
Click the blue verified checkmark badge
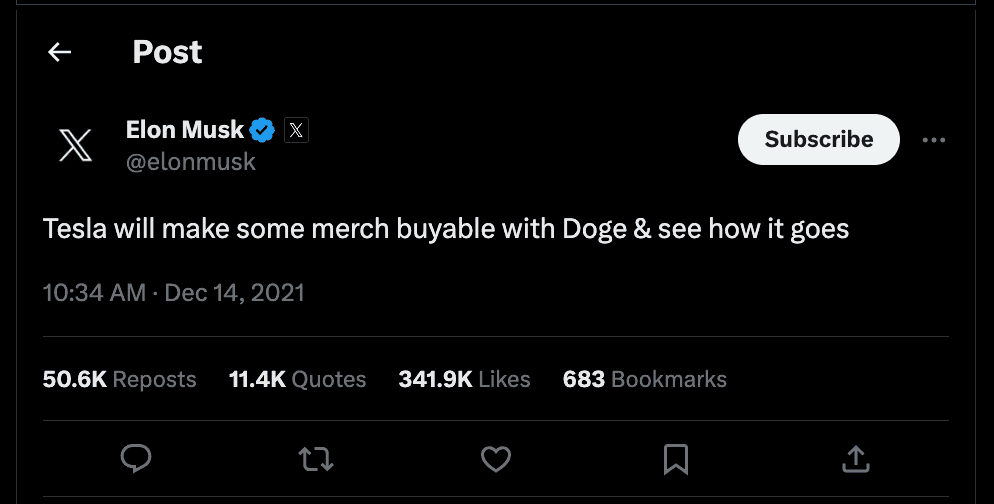pos(263,130)
